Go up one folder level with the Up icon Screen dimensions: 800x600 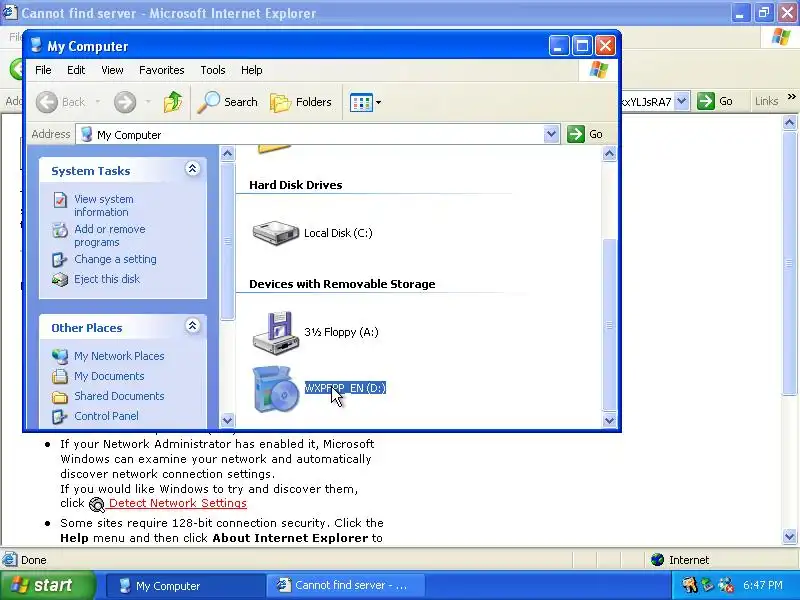coord(173,102)
